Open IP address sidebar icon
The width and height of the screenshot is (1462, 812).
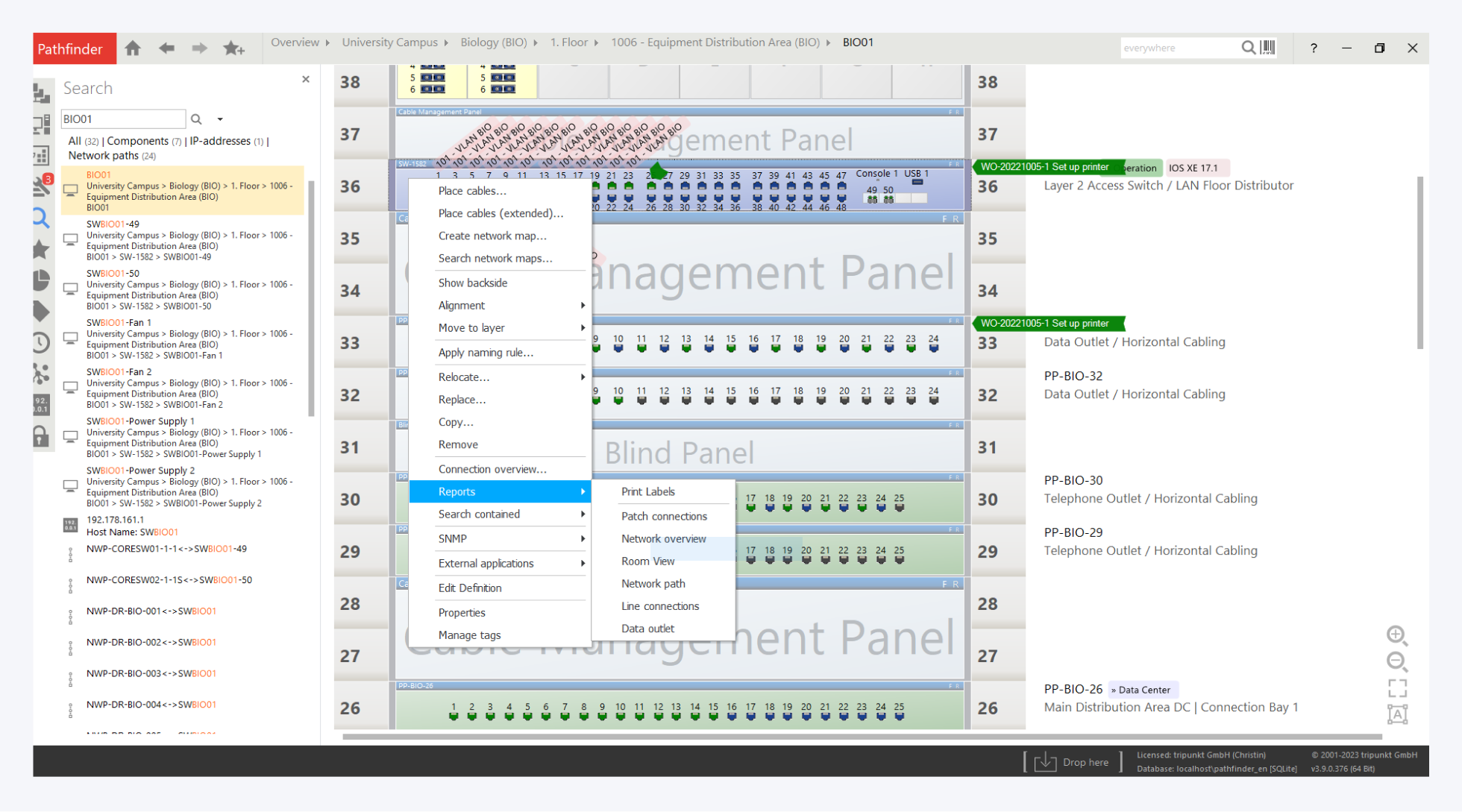(42, 405)
